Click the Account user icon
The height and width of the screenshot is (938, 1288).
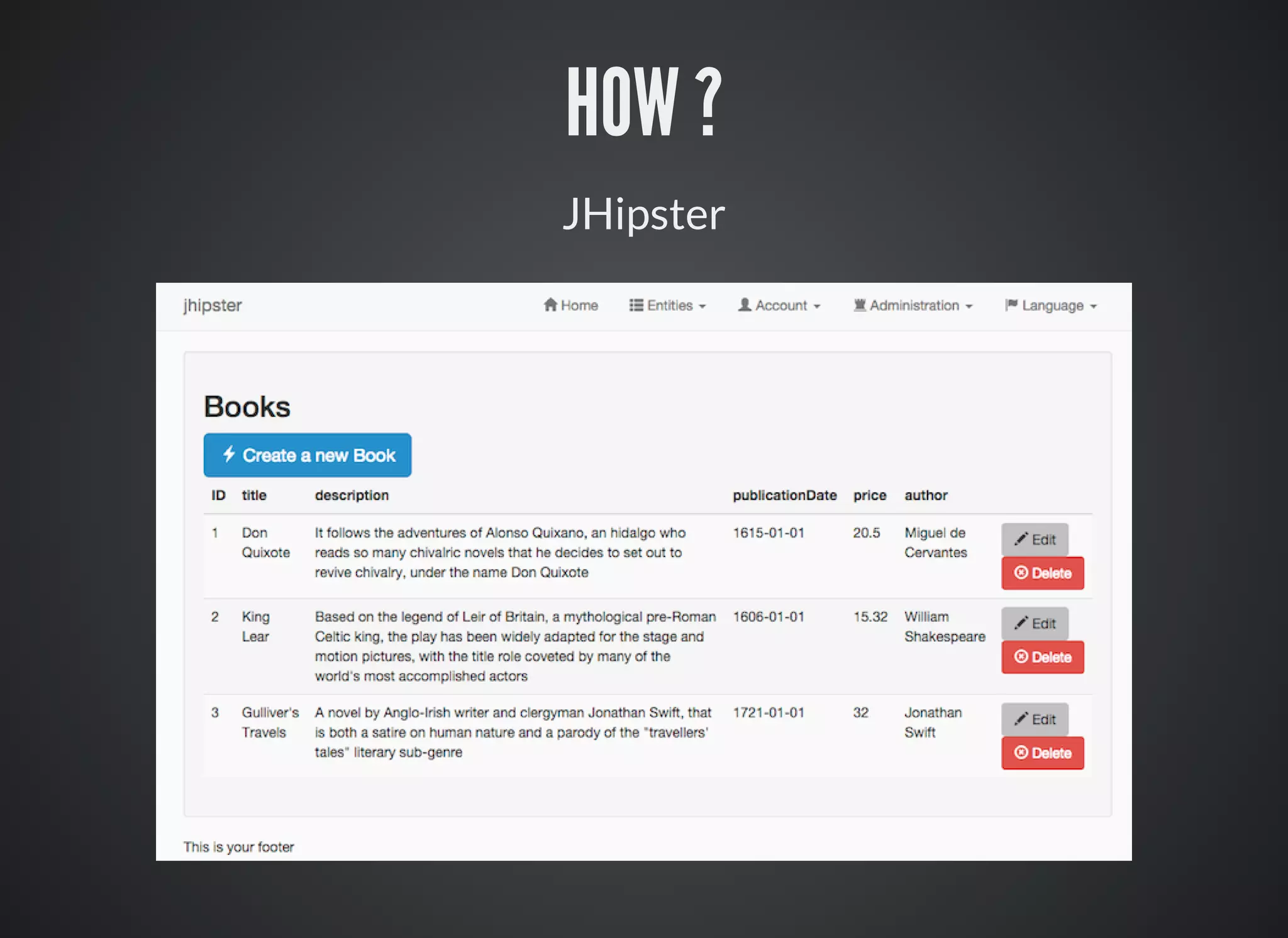click(x=745, y=305)
